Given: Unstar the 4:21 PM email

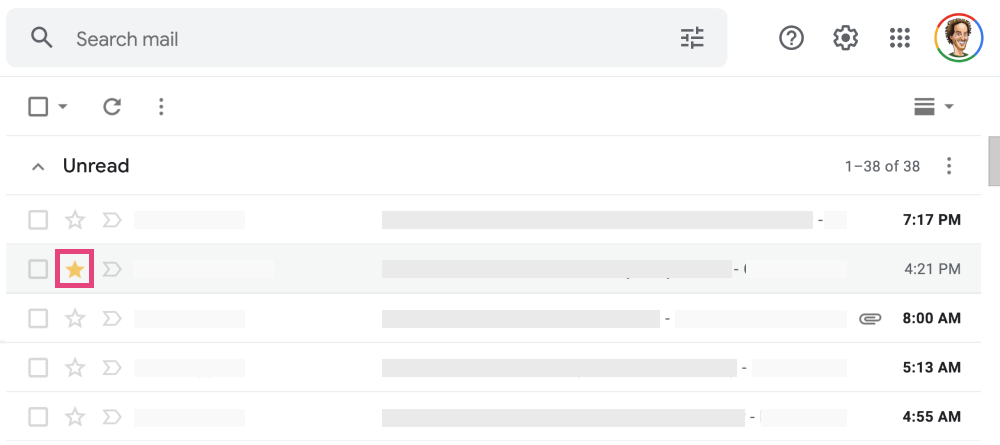Looking at the screenshot, I should pos(75,269).
